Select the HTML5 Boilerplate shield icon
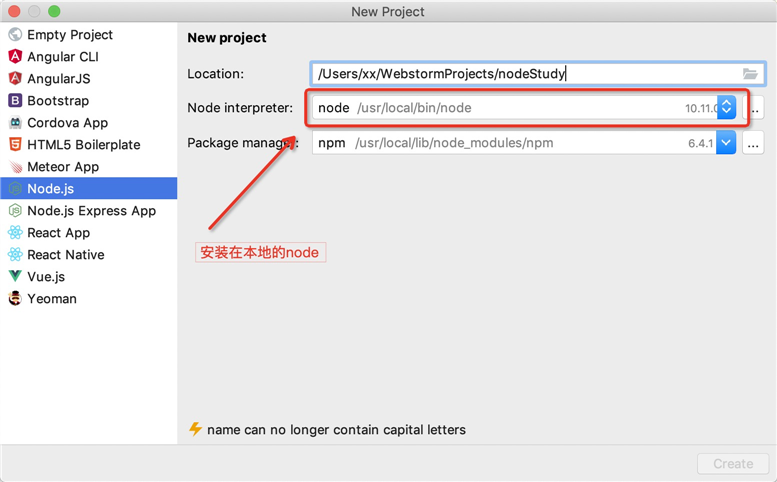 [x=15, y=144]
